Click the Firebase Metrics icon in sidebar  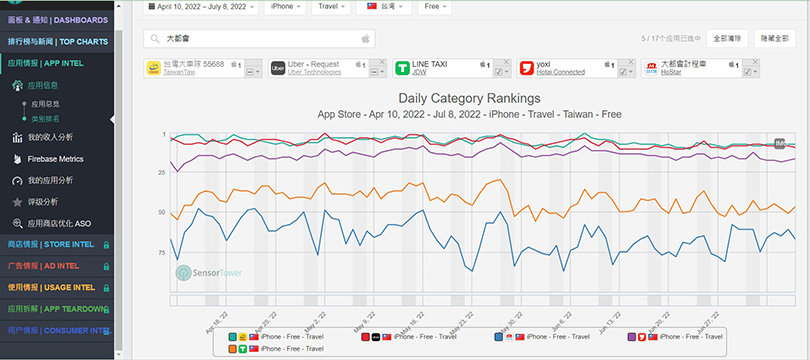[17, 159]
